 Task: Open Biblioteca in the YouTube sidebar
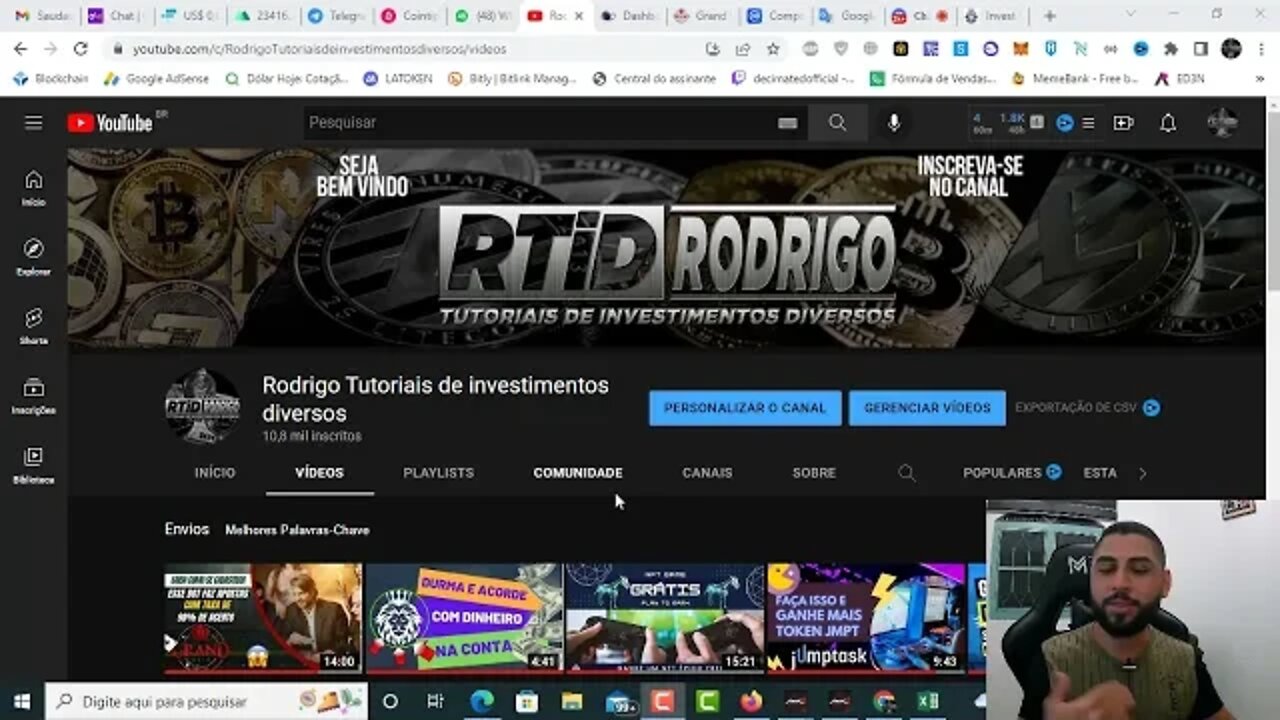[x=34, y=465]
